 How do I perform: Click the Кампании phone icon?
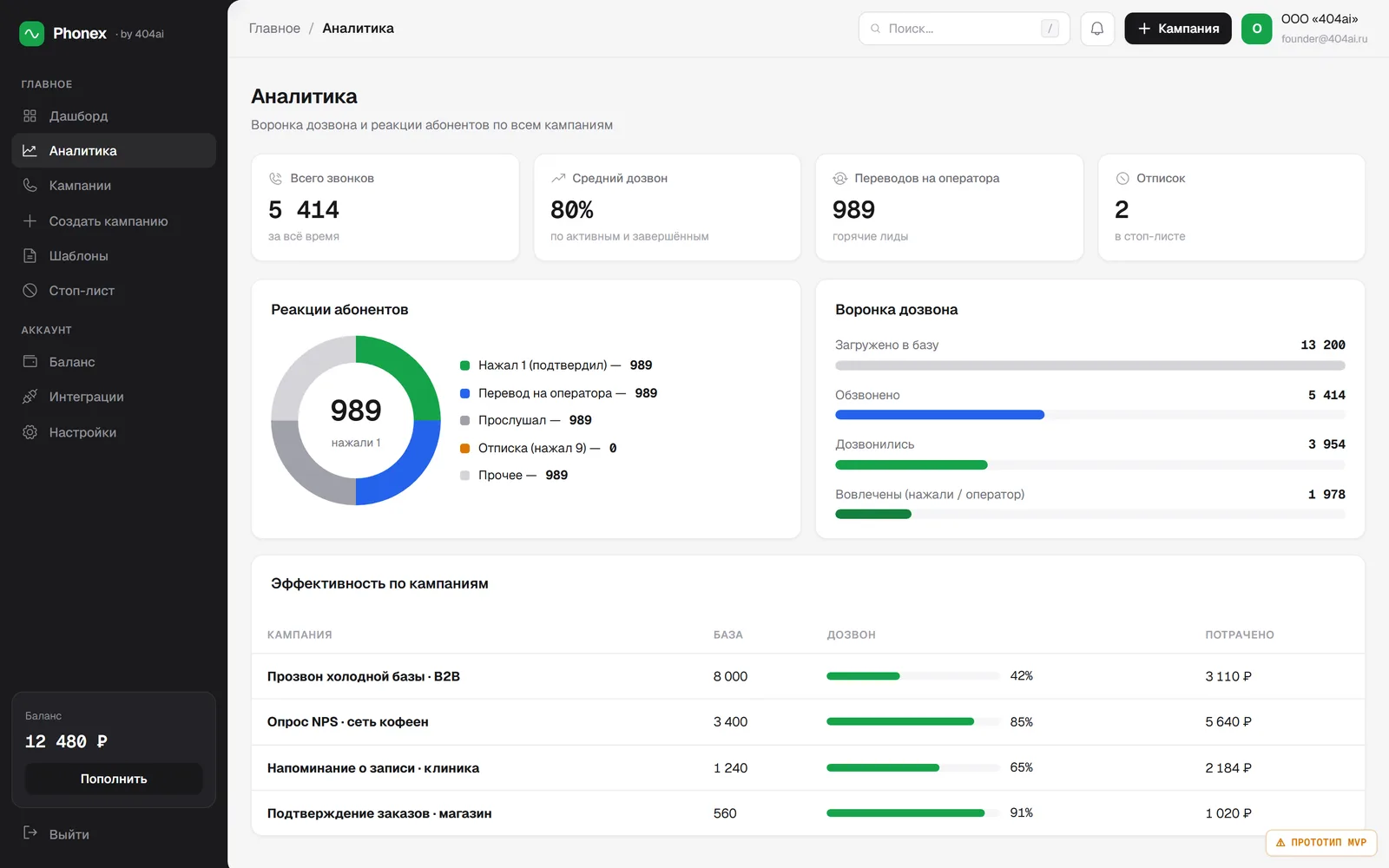[x=30, y=185]
